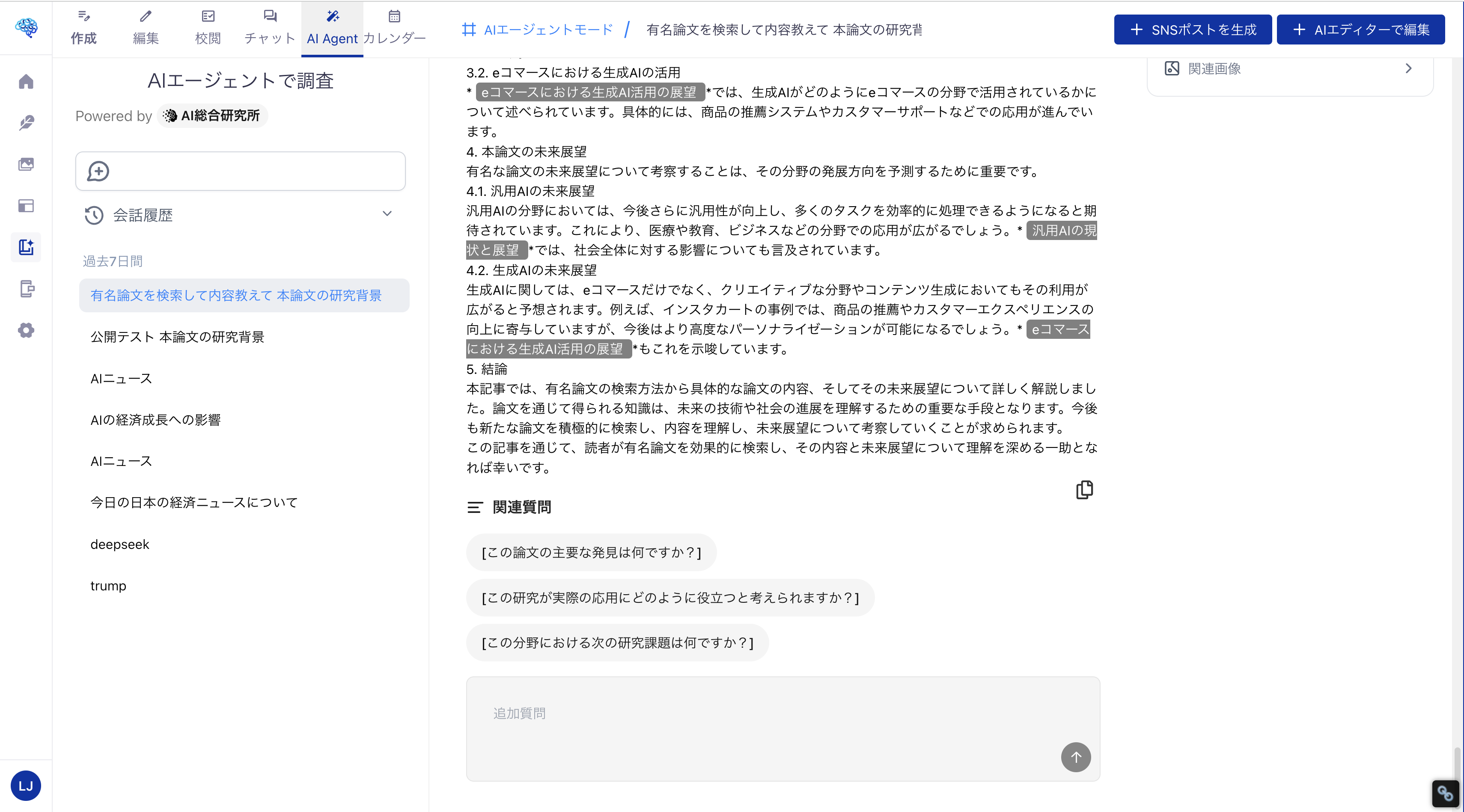Select the 作成 (create) tool icon
1464x812 pixels.
point(83,16)
